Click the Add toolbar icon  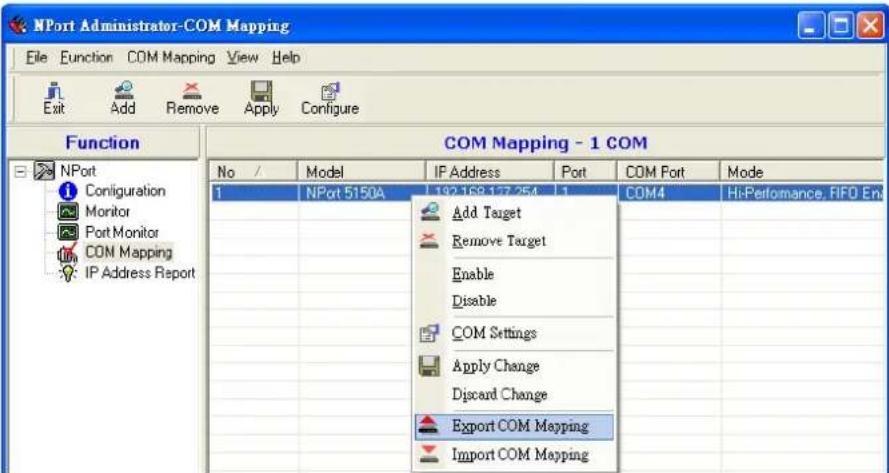point(123,90)
